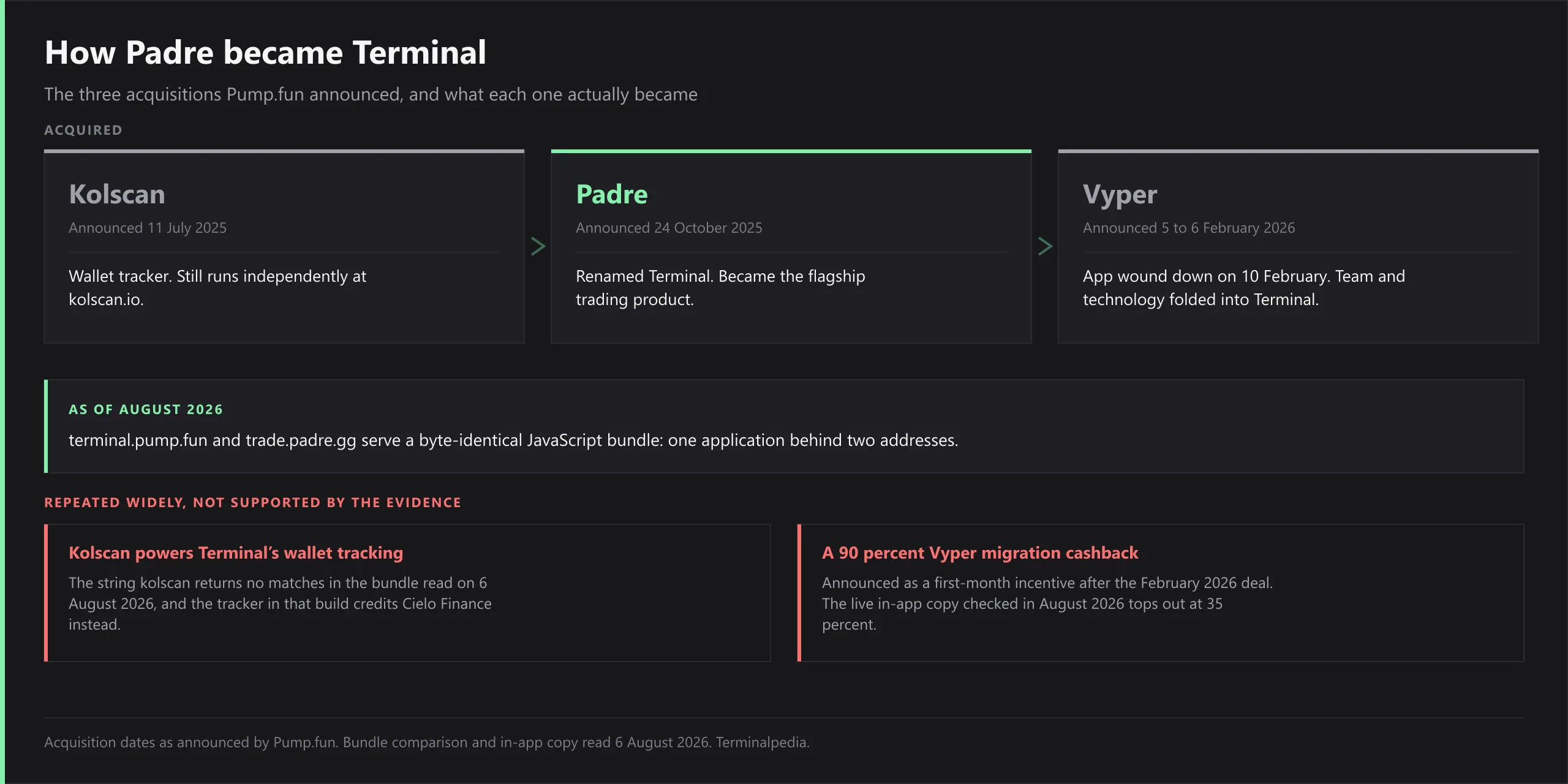Click the 'AS OF AUGUST 2026' label
Viewport: 1568px width, 784px height.
coord(146,409)
